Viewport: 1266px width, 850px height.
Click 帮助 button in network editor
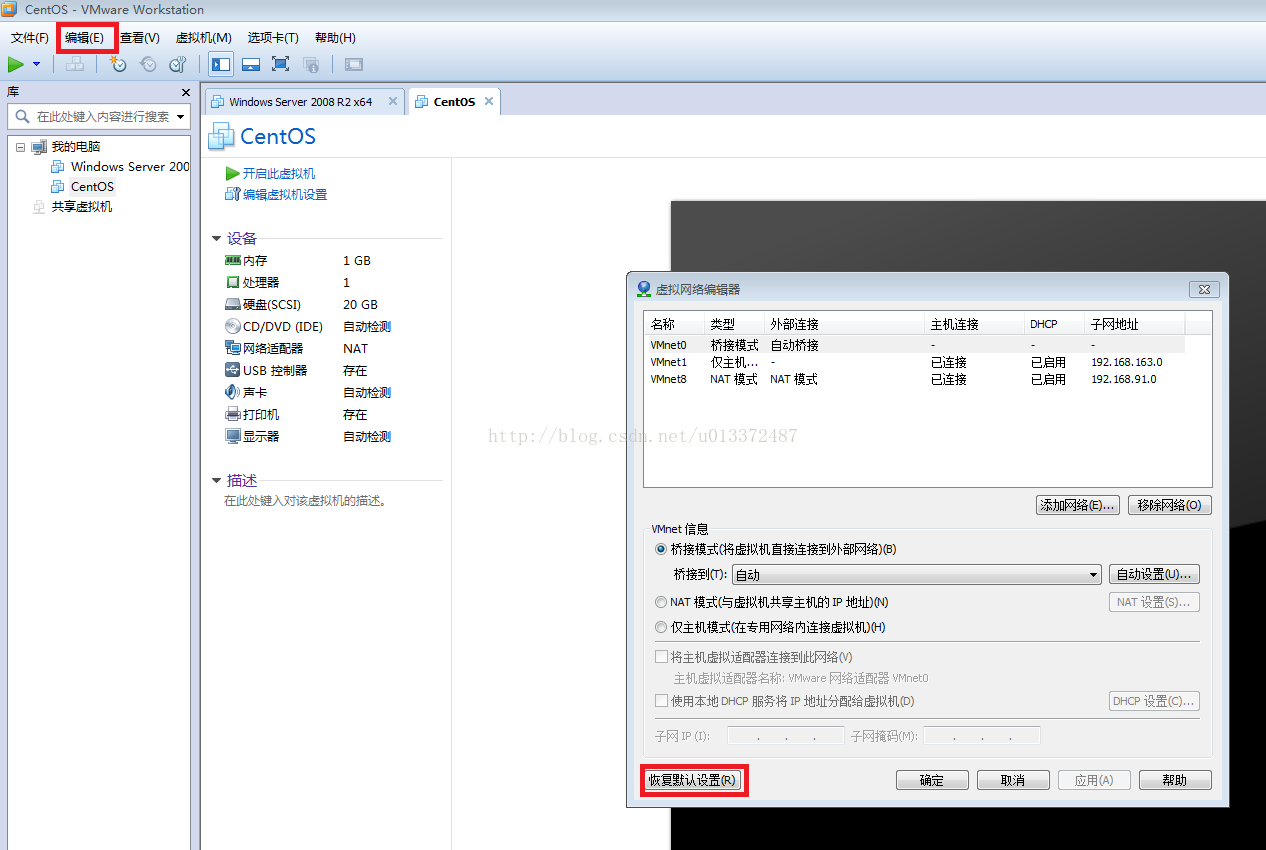point(1175,780)
